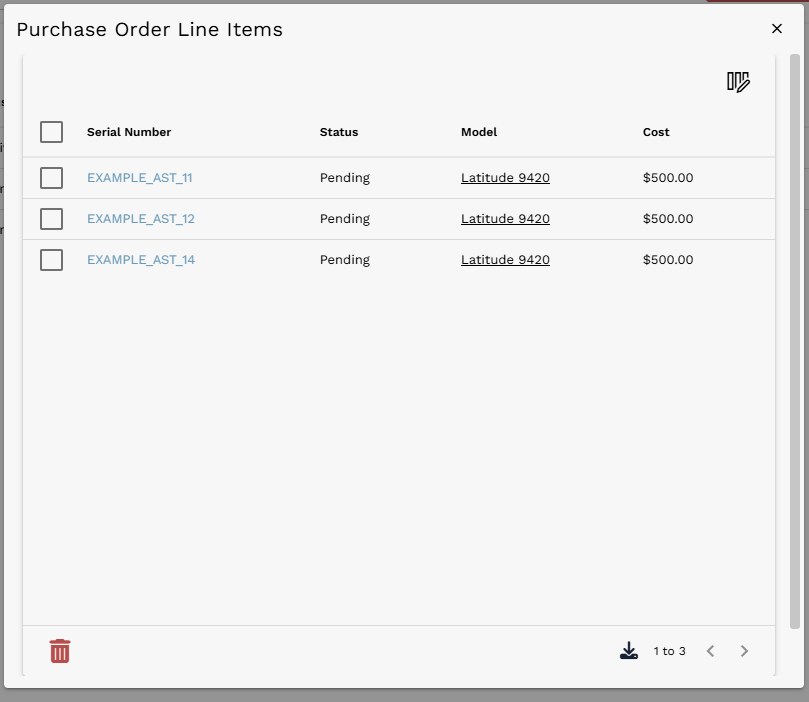Click $500.00 cost in EXAMPLE_AST_11 row
809x702 pixels.
[668, 178]
